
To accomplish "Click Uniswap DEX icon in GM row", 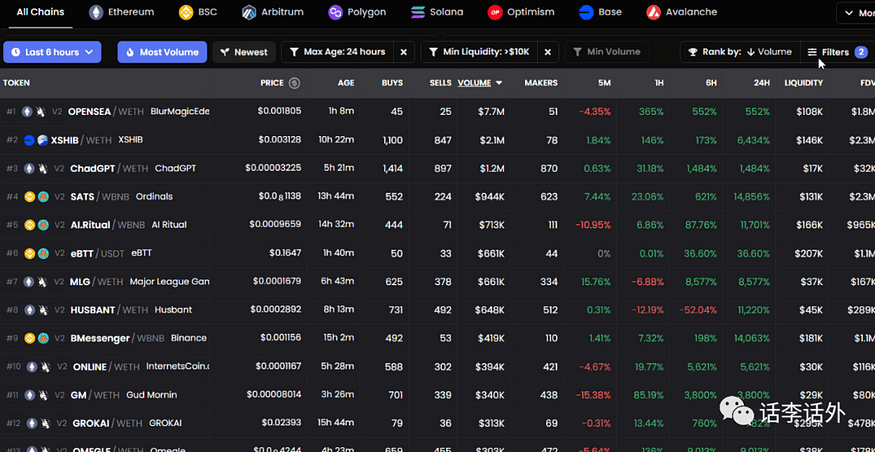I will coord(42,395).
